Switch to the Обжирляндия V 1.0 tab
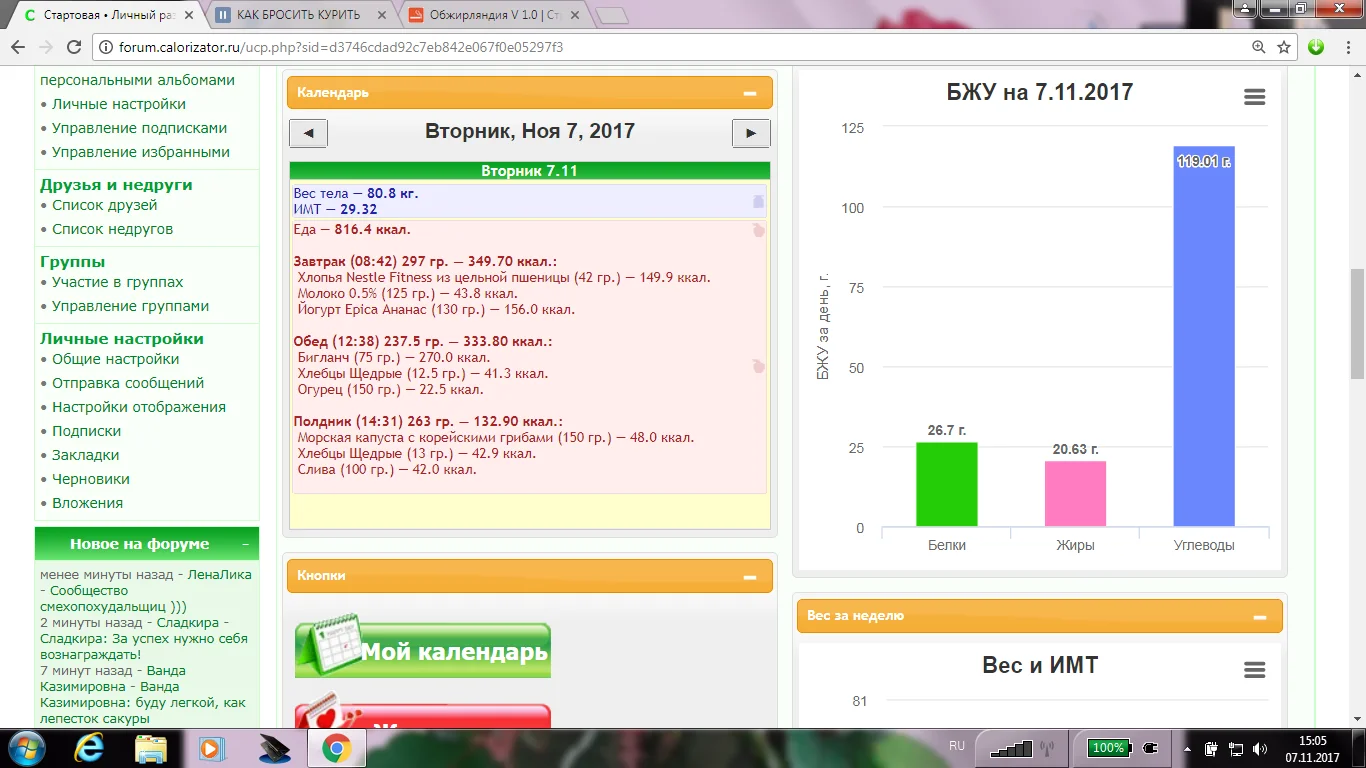 pyautogui.click(x=495, y=15)
